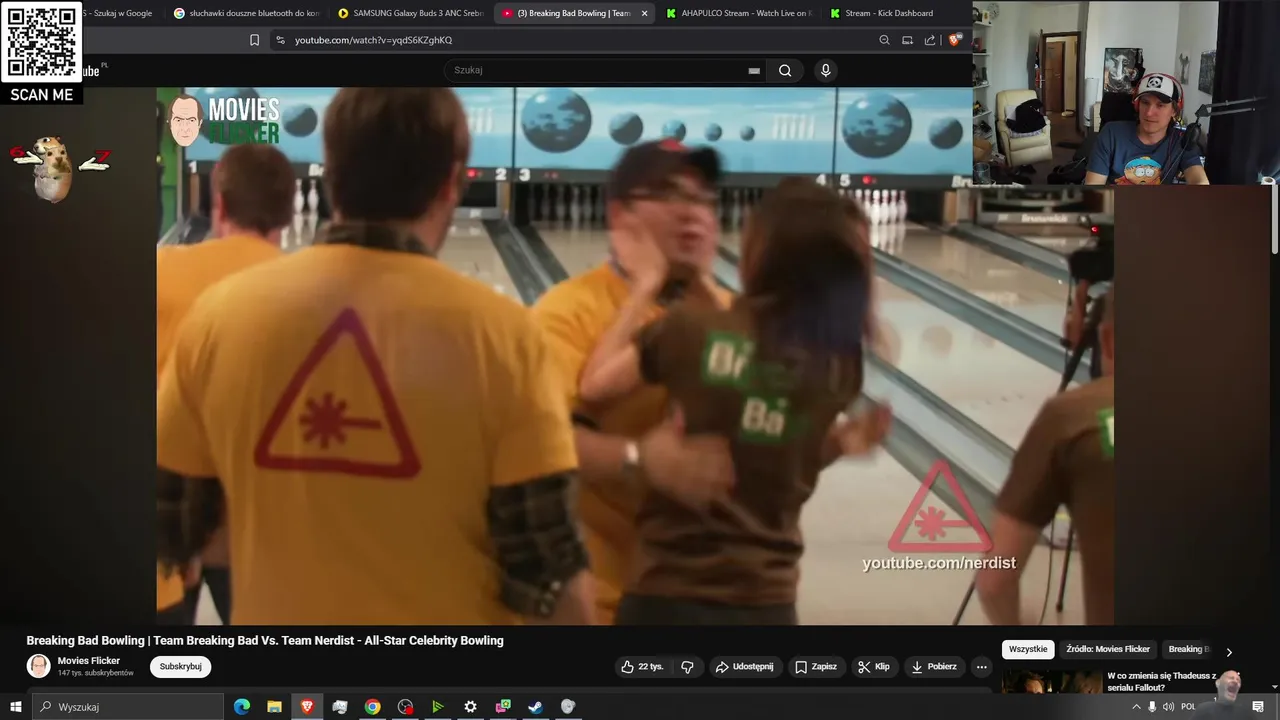Open Steam from taskbar
Image resolution: width=1280 pixels, height=720 pixels.
[x=535, y=707]
